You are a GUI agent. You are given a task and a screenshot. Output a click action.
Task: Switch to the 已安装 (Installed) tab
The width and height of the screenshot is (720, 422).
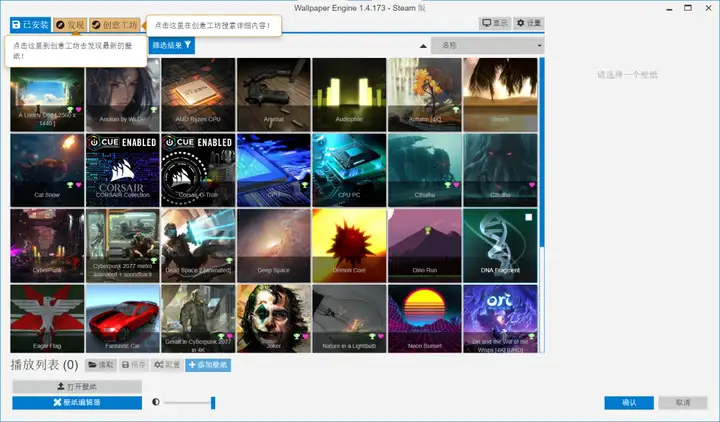(x=30, y=25)
